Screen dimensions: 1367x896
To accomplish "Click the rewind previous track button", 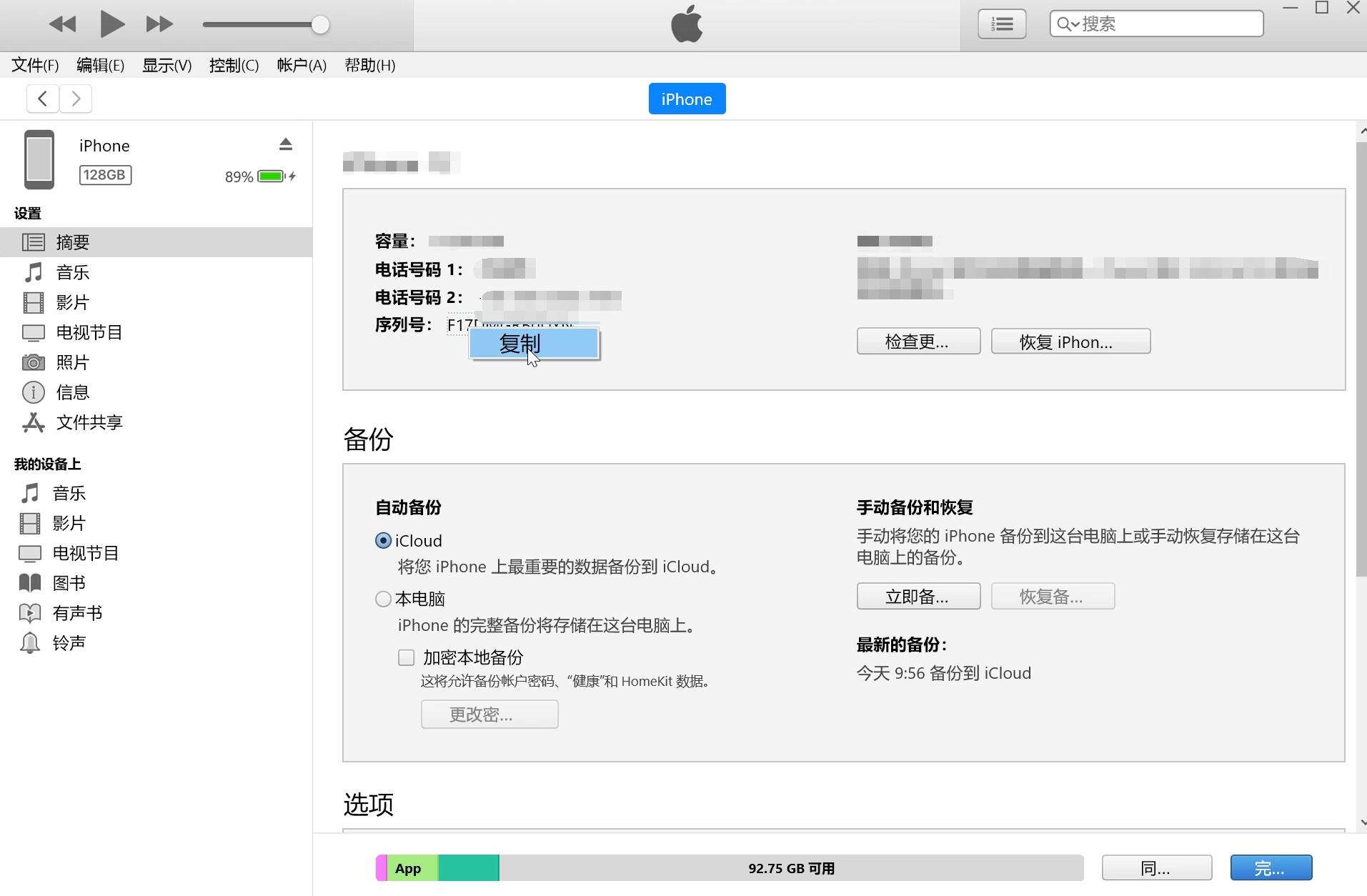I will [x=63, y=24].
